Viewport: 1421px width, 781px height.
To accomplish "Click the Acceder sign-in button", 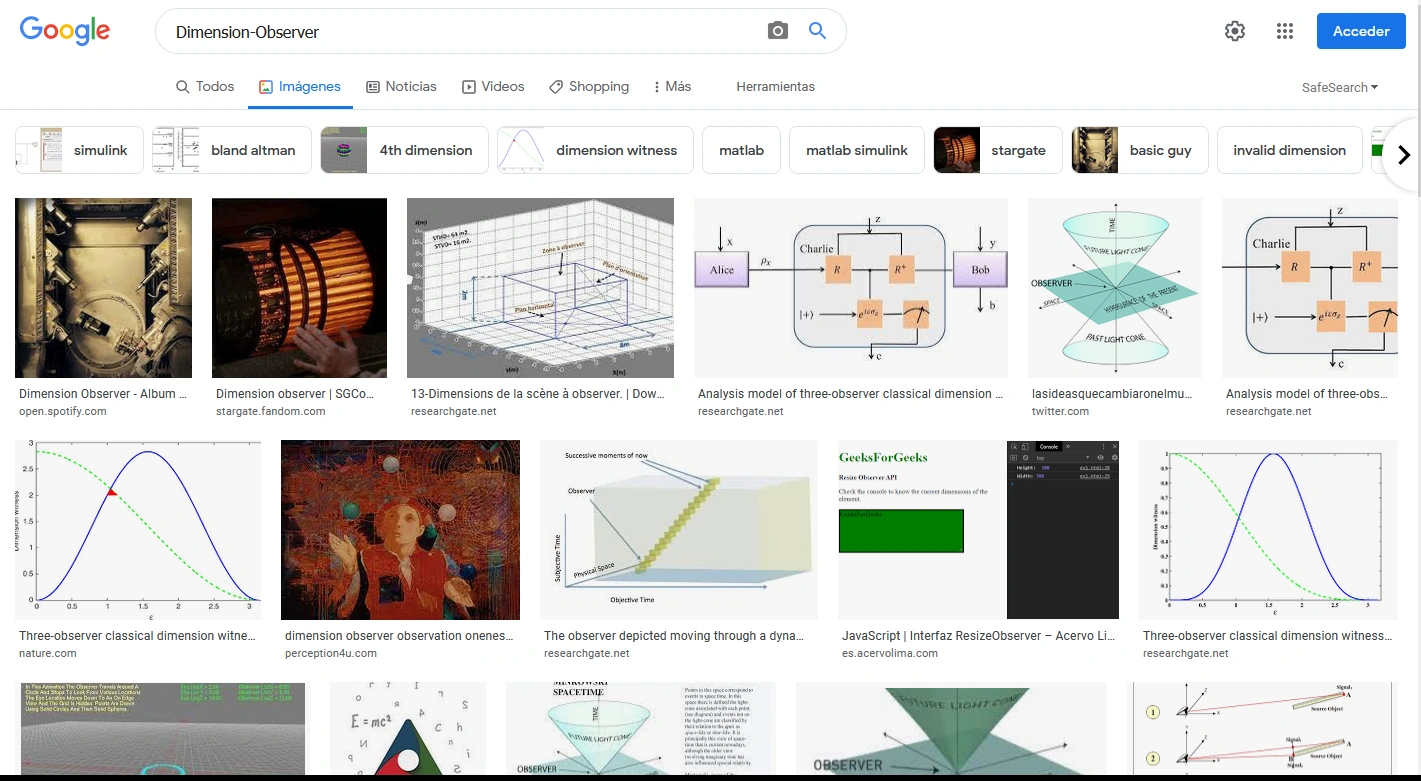I will [x=1360, y=31].
